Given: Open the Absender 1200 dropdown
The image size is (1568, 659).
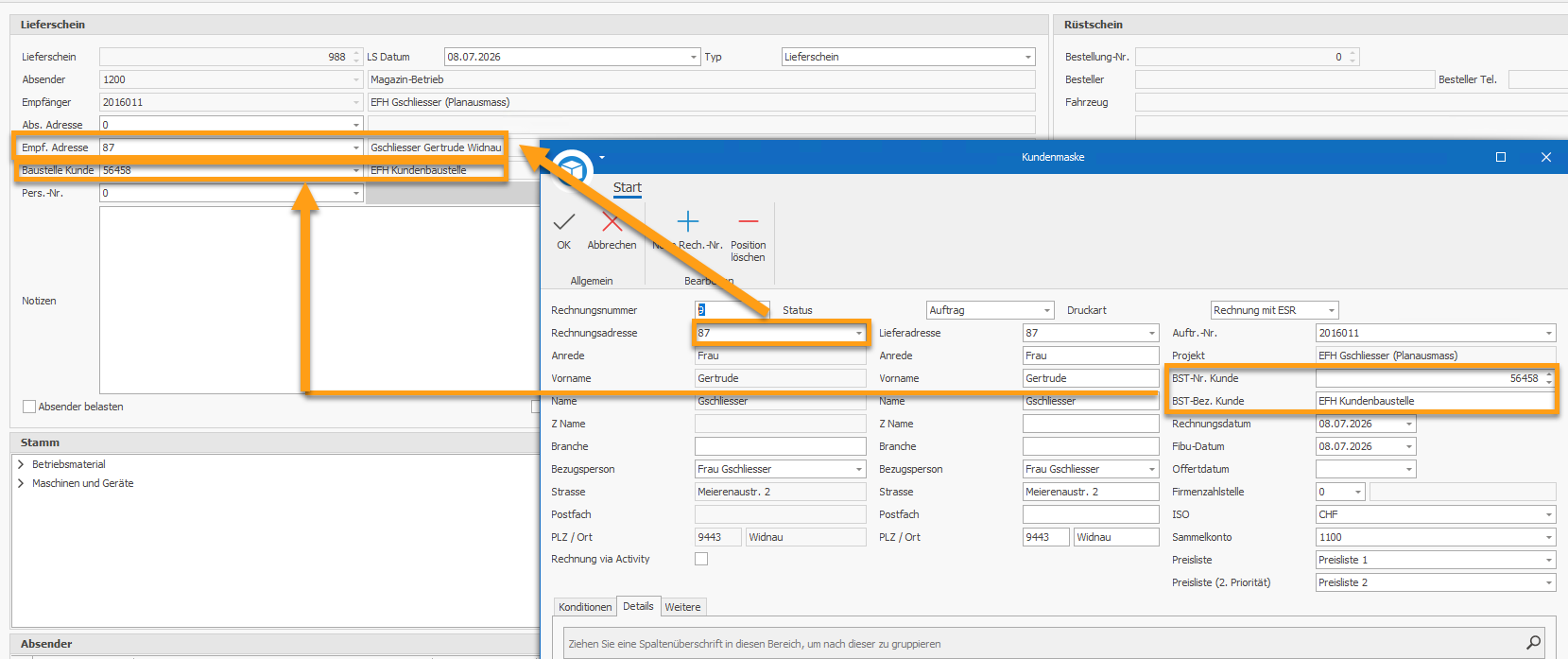Looking at the screenshot, I should pos(356,79).
